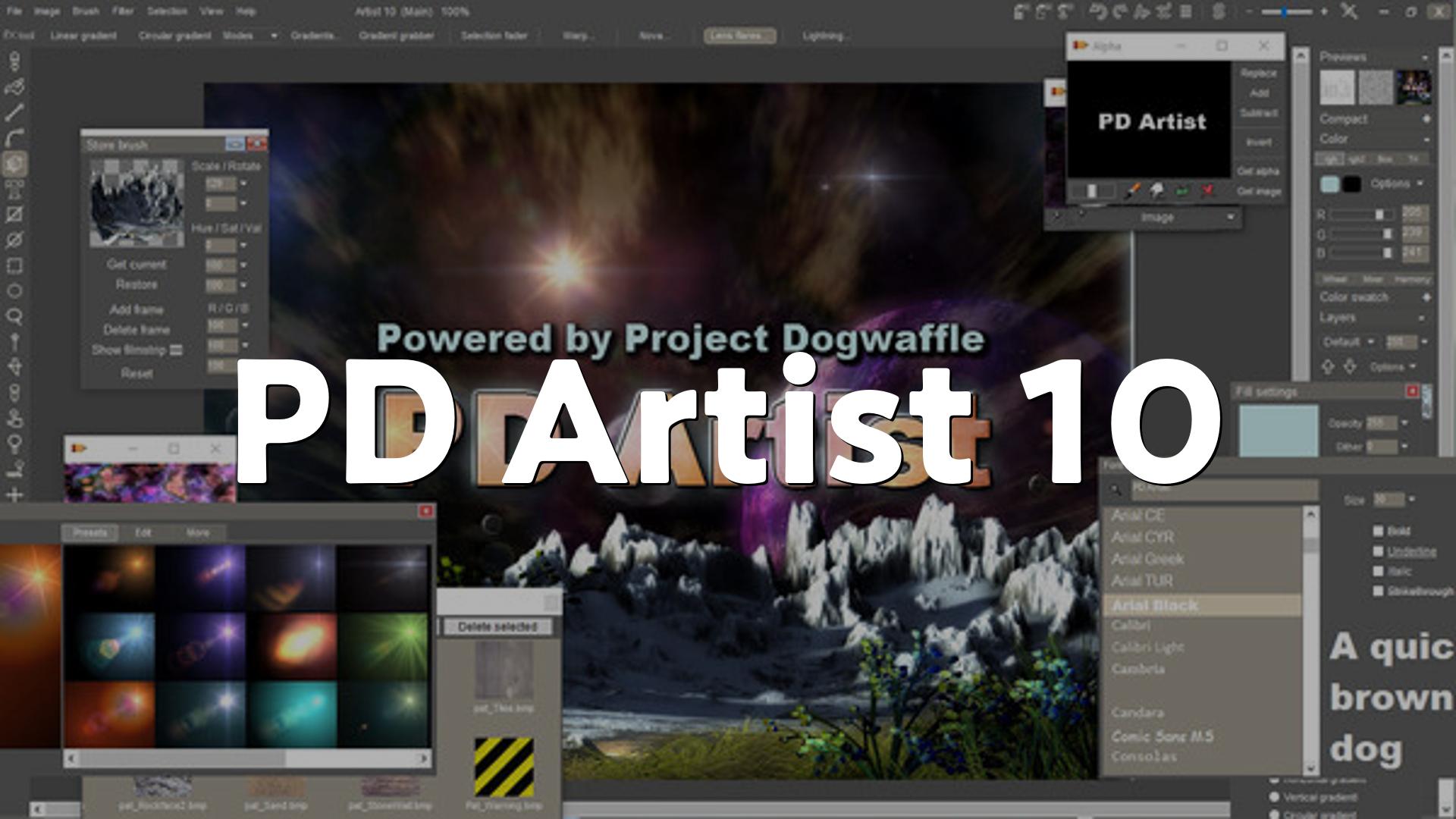
Task: Click Linear gradient in the toolbar
Action: click(83, 36)
